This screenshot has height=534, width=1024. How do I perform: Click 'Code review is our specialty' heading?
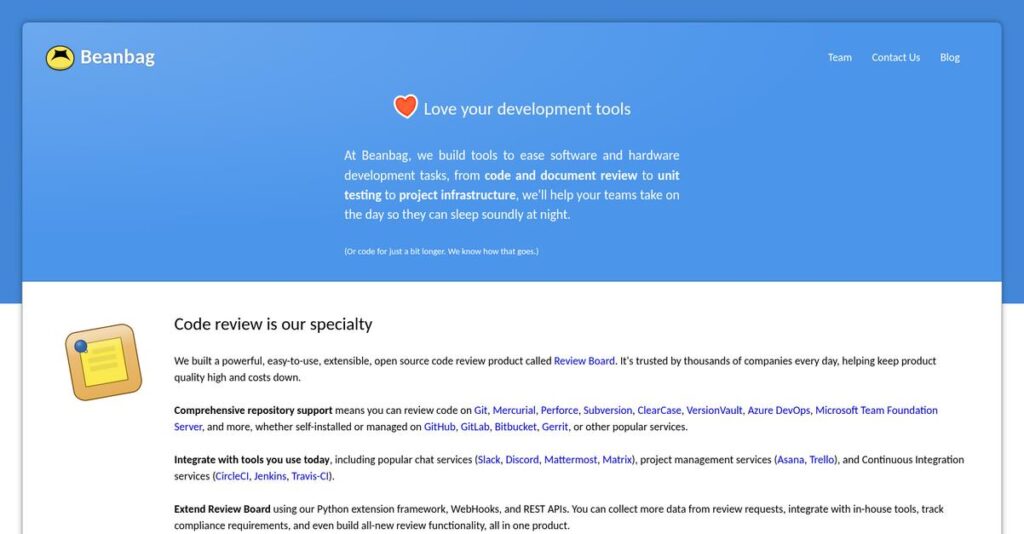pyautogui.click(x=273, y=324)
